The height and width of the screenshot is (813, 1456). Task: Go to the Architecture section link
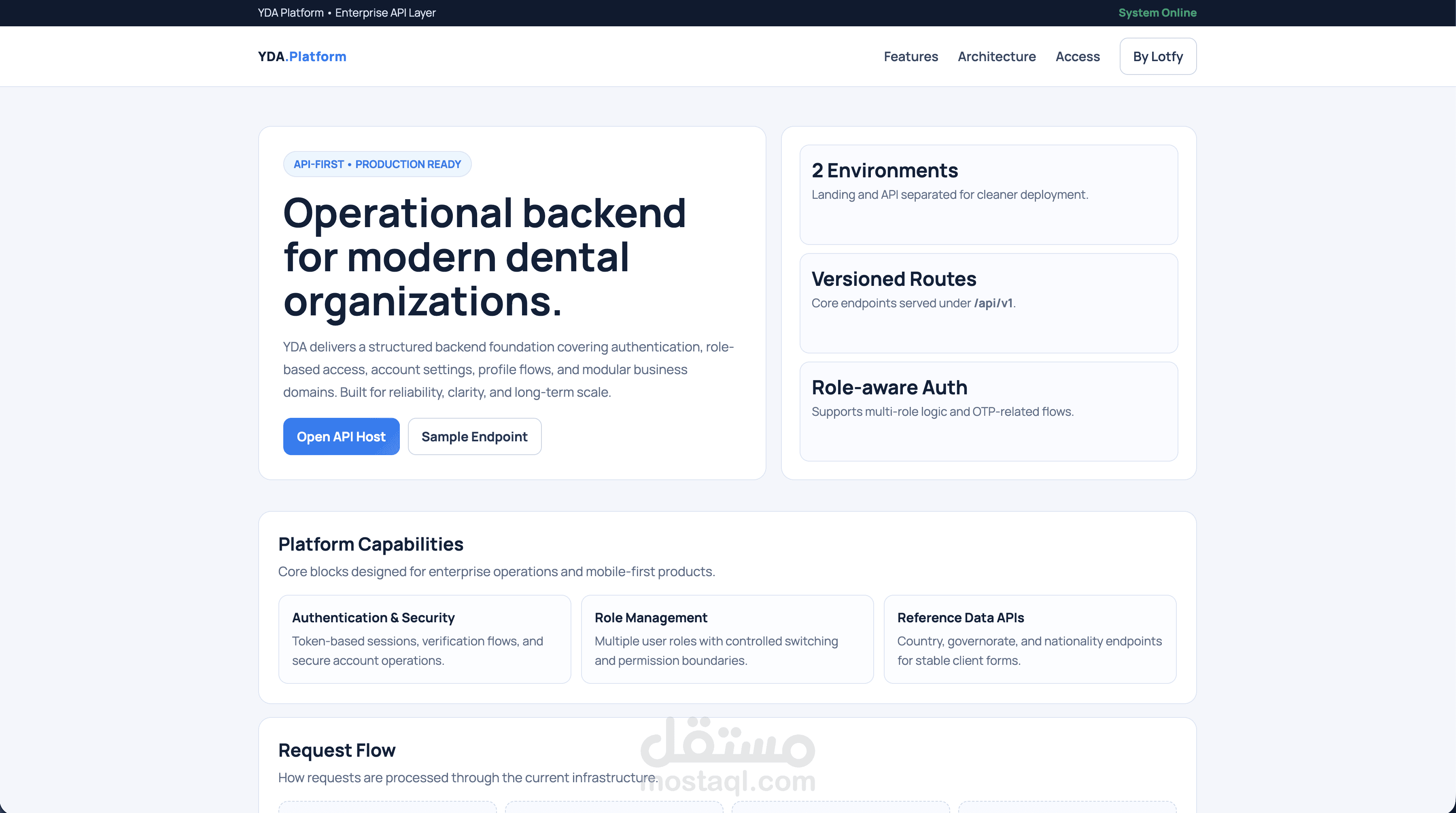pos(996,57)
